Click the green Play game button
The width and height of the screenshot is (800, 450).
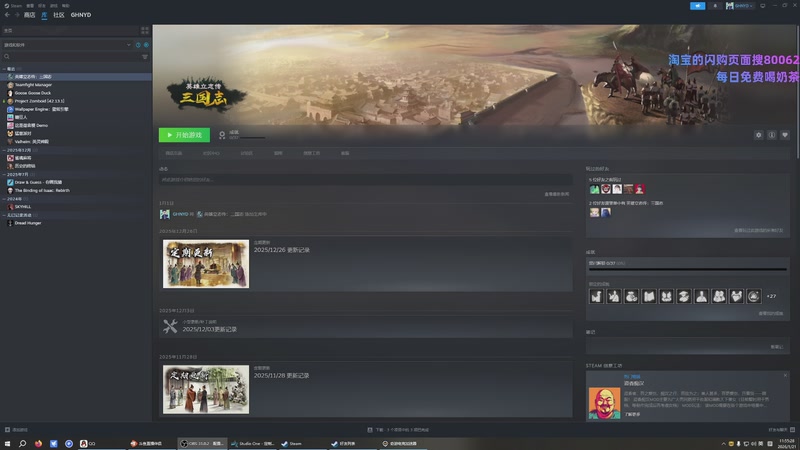tap(184, 135)
